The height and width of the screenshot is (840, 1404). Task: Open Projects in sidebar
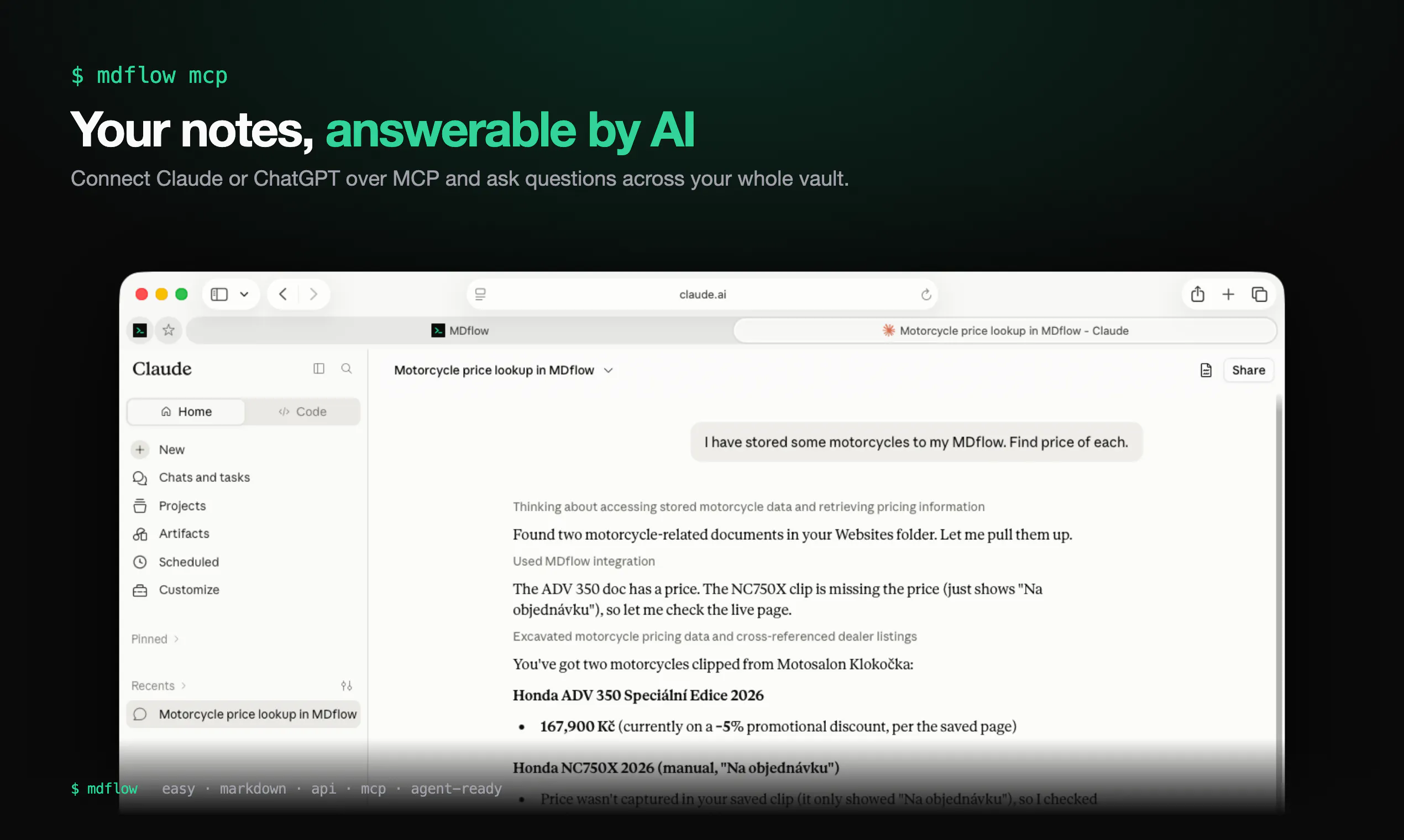click(x=243, y=506)
